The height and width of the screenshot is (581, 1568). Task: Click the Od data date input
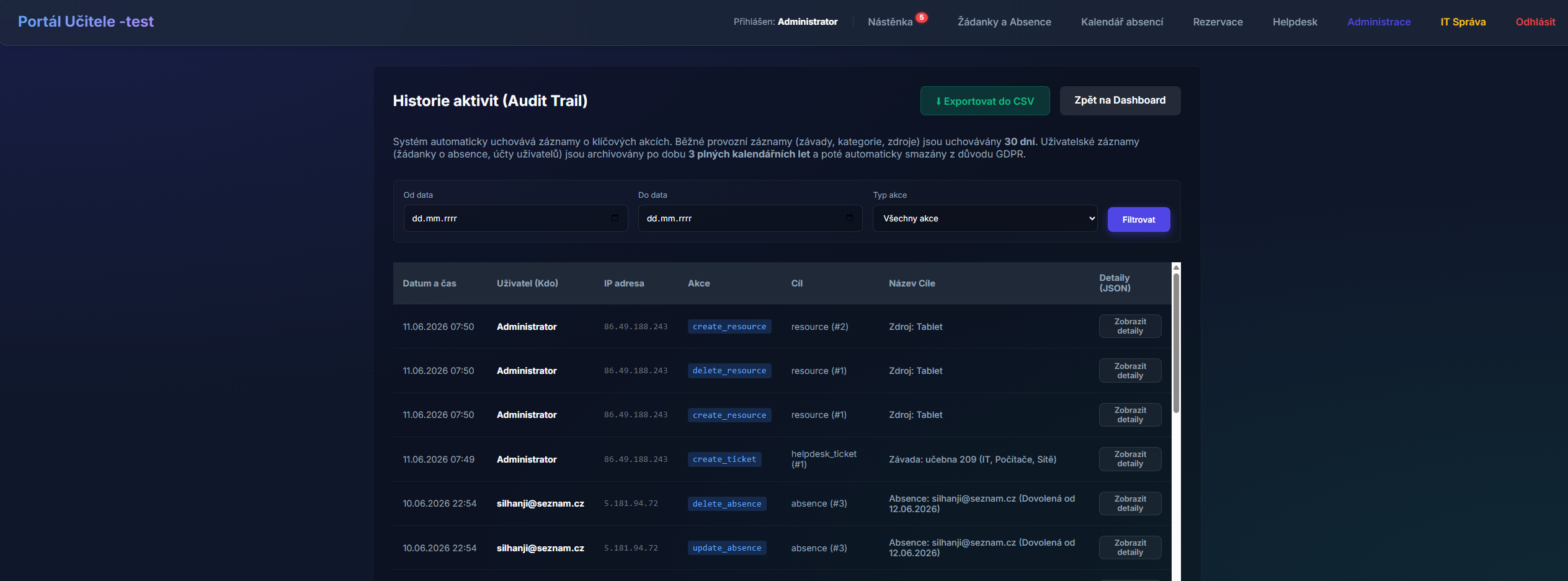coord(515,218)
